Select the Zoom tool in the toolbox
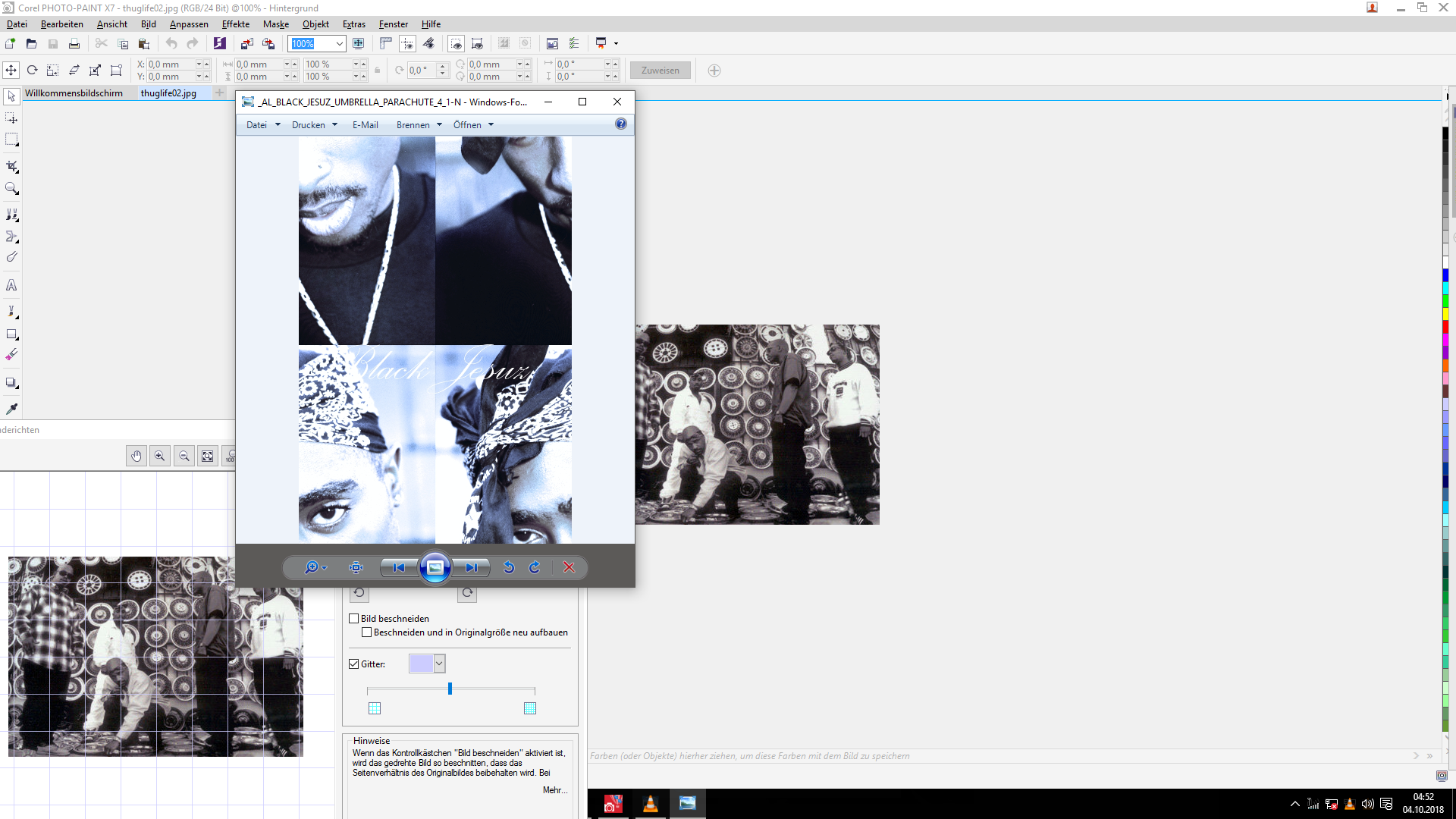 click(11, 188)
